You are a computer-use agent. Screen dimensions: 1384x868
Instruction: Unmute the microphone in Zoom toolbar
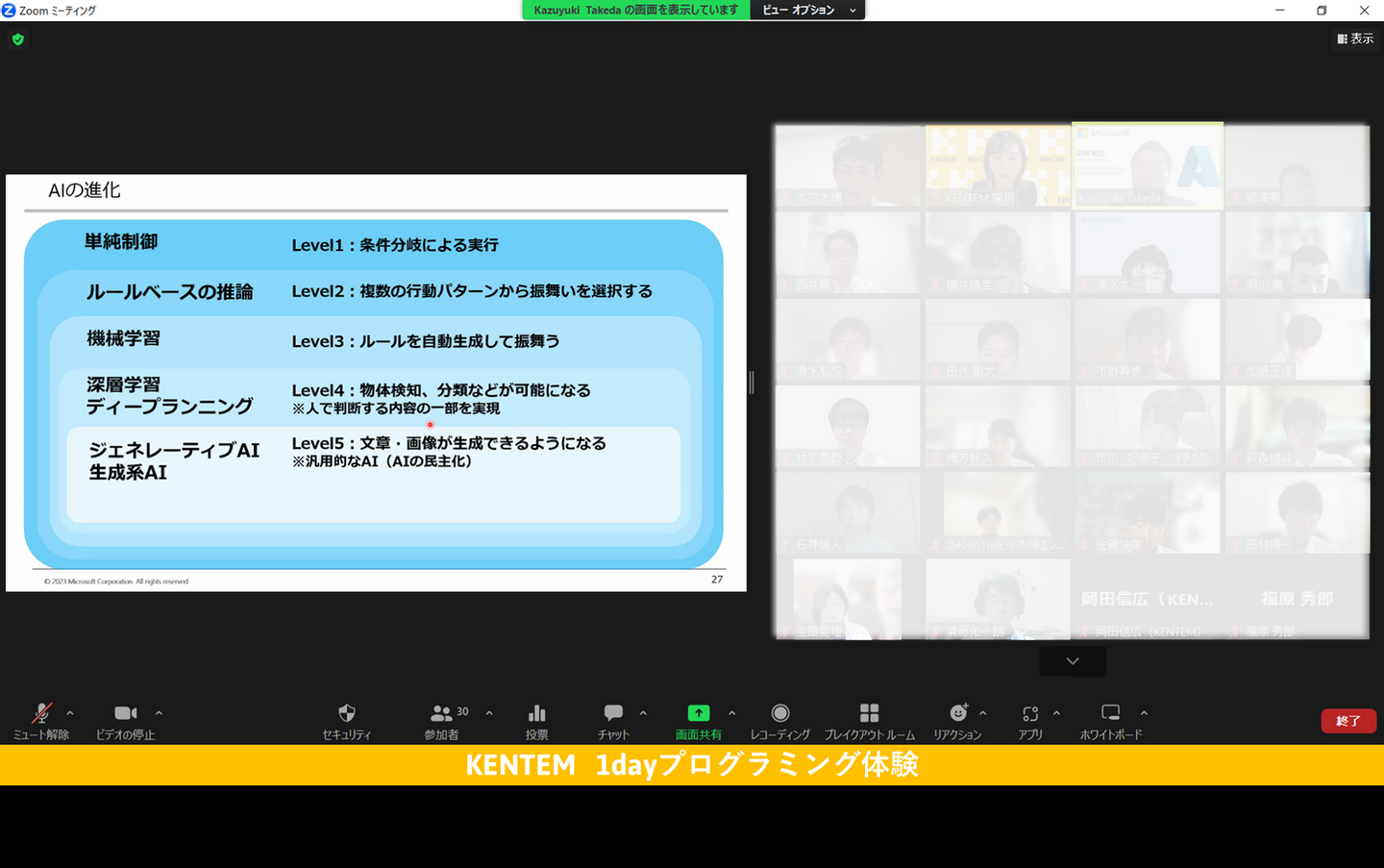[41, 713]
